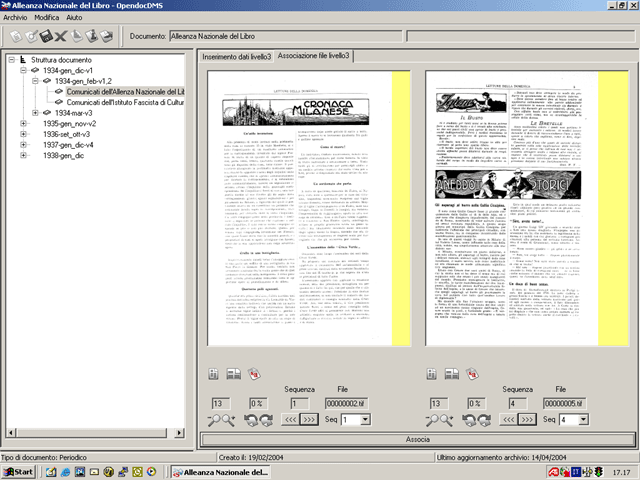Click the Aneddoti Storici page thumbnail
Image resolution: width=640 pixels, height=480 pixels.
(527, 208)
